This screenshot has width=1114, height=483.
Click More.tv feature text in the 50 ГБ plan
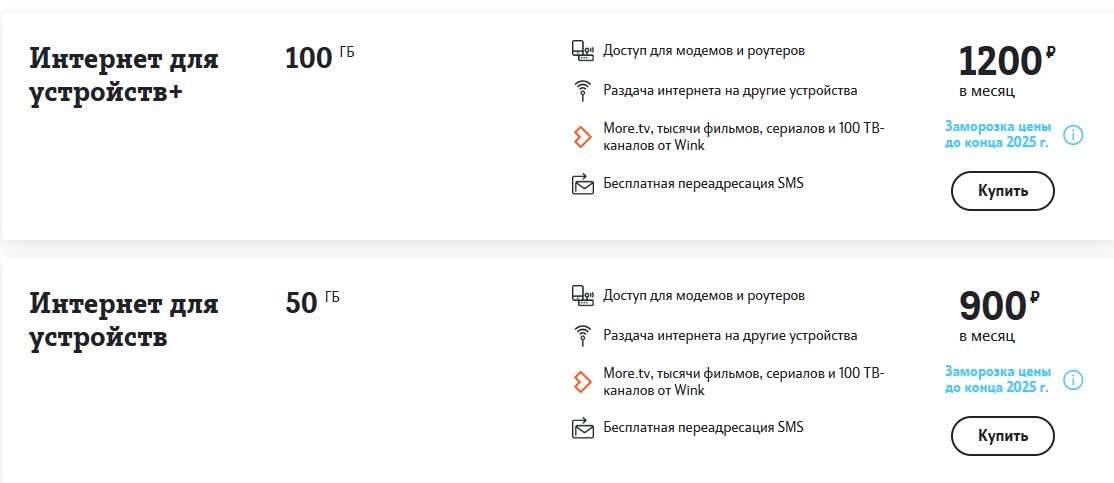[743, 381]
